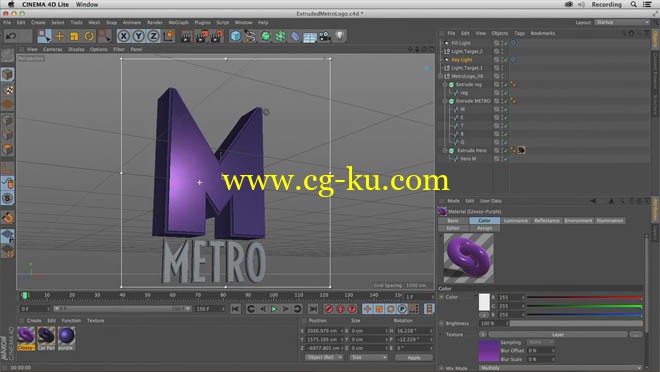The width and height of the screenshot is (660, 372).
Task: Switch to material Reflectance tab
Action: point(547,221)
